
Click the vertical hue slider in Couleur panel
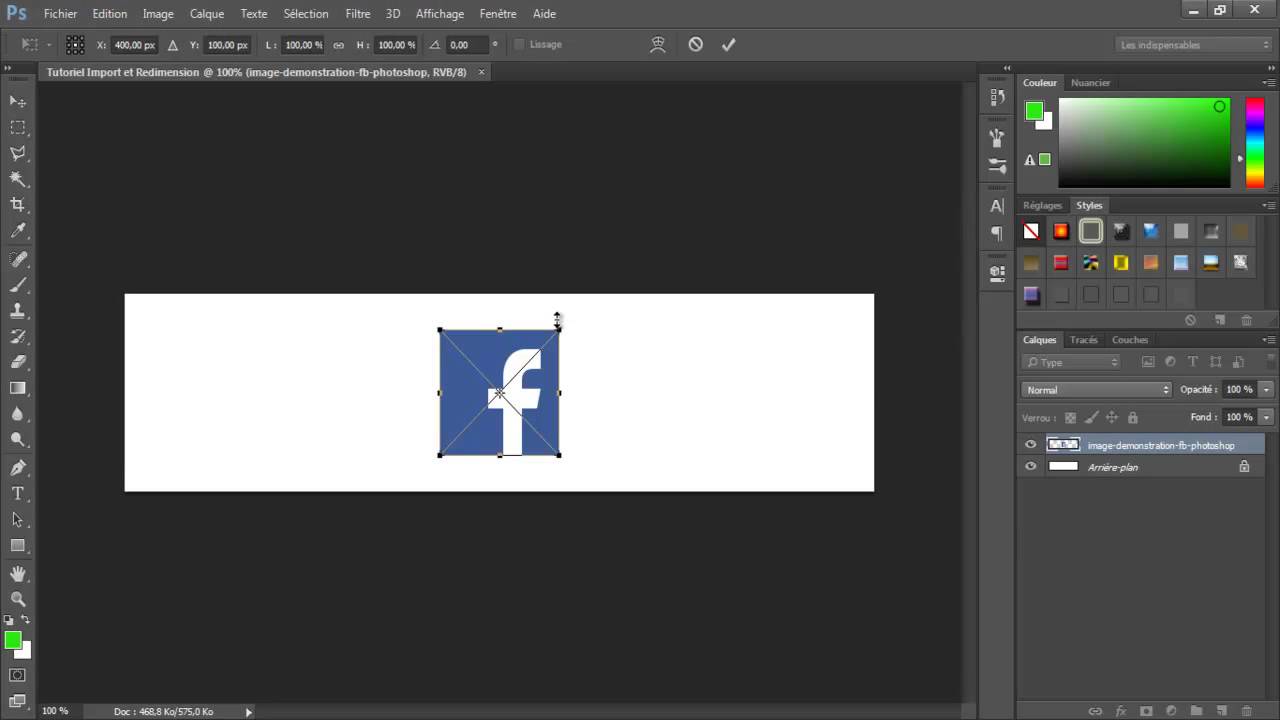1254,142
